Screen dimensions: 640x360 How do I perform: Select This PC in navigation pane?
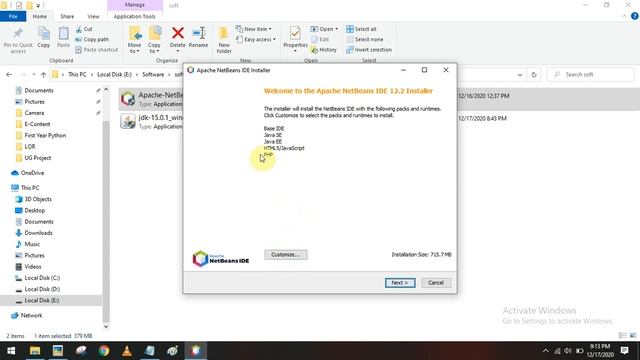point(29,188)
